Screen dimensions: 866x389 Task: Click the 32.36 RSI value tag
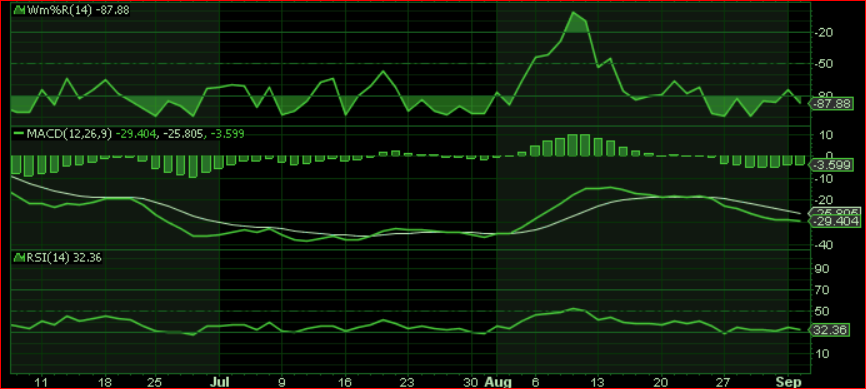(830, 330)
